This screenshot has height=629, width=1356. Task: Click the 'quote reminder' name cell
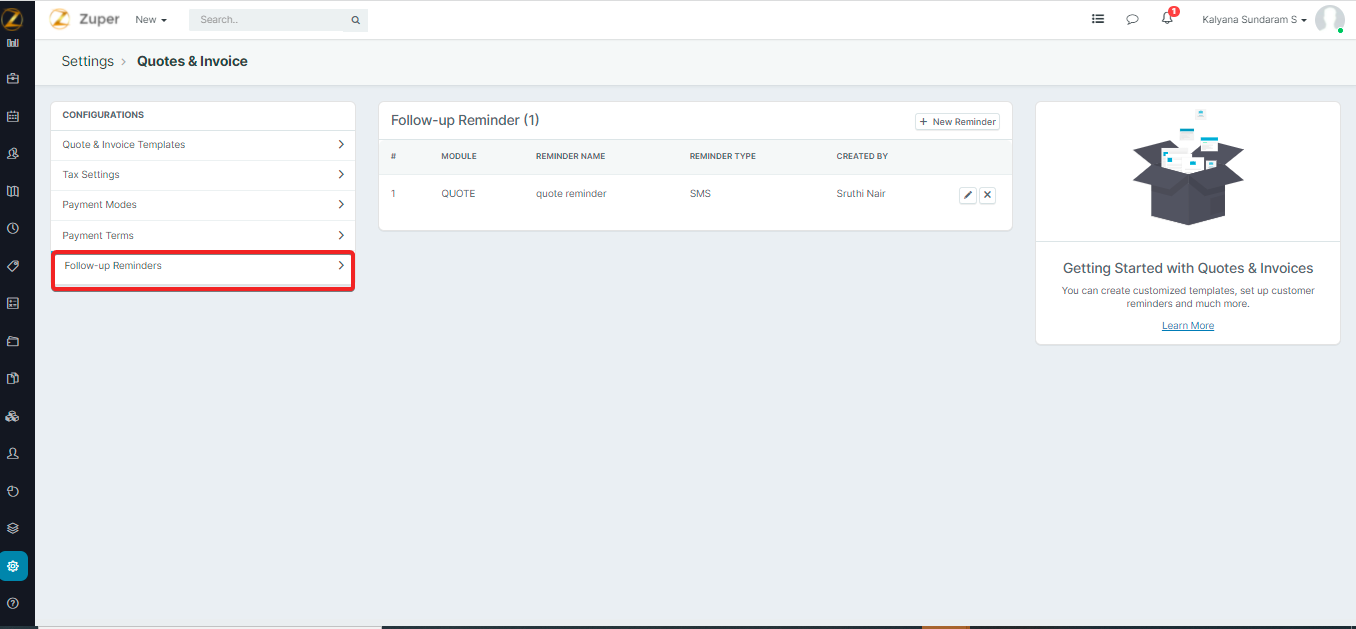click(571, 194)
